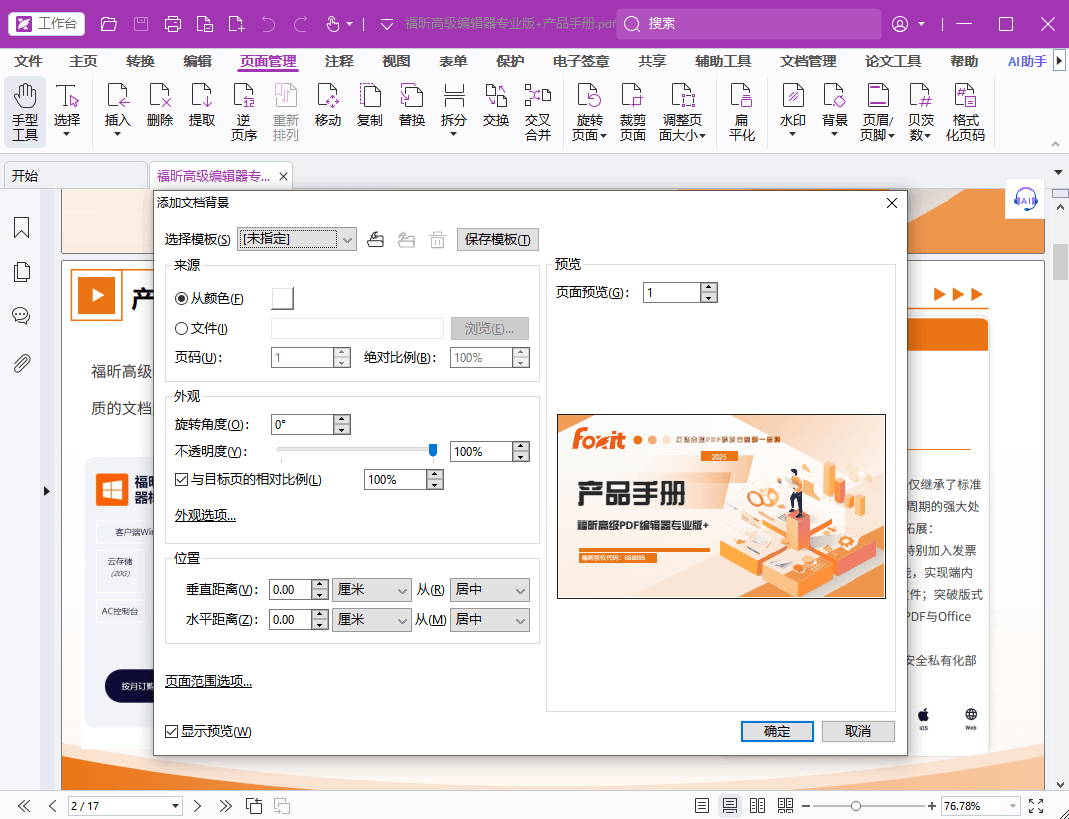Click the zoom slider in status bar
Screen dimensions: 1069x819
coord(856,806)
